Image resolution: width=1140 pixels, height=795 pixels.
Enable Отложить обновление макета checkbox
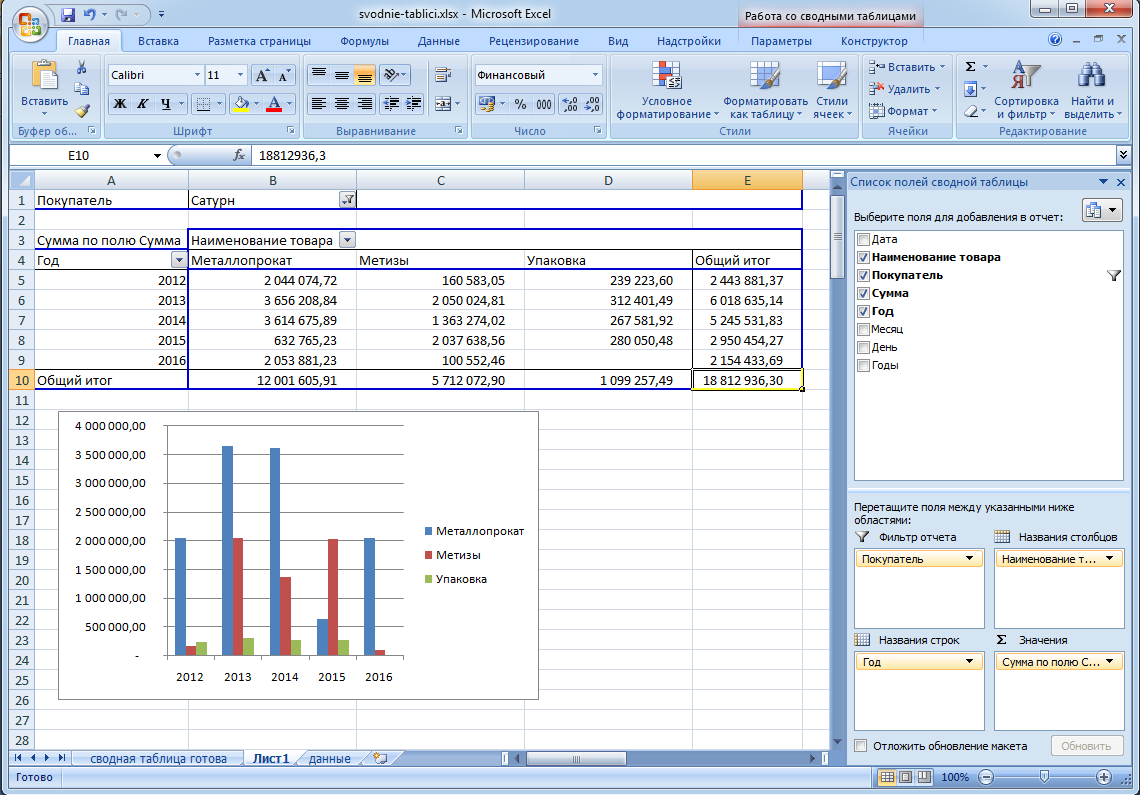coord(861,746)
